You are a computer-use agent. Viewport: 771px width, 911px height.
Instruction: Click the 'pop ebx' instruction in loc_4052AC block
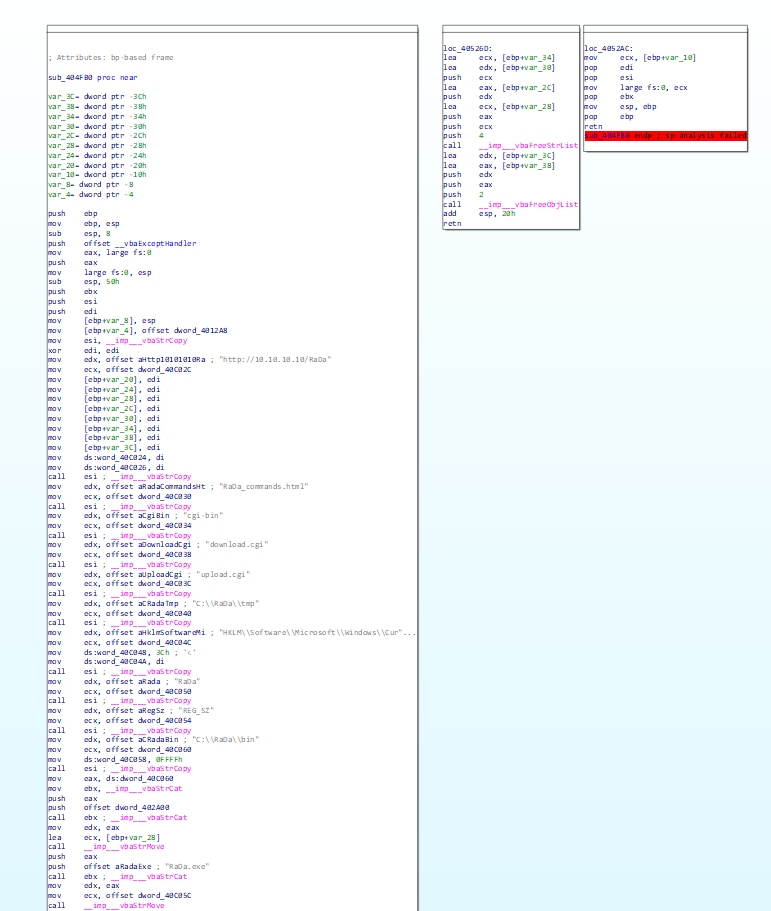coord(609,96)
